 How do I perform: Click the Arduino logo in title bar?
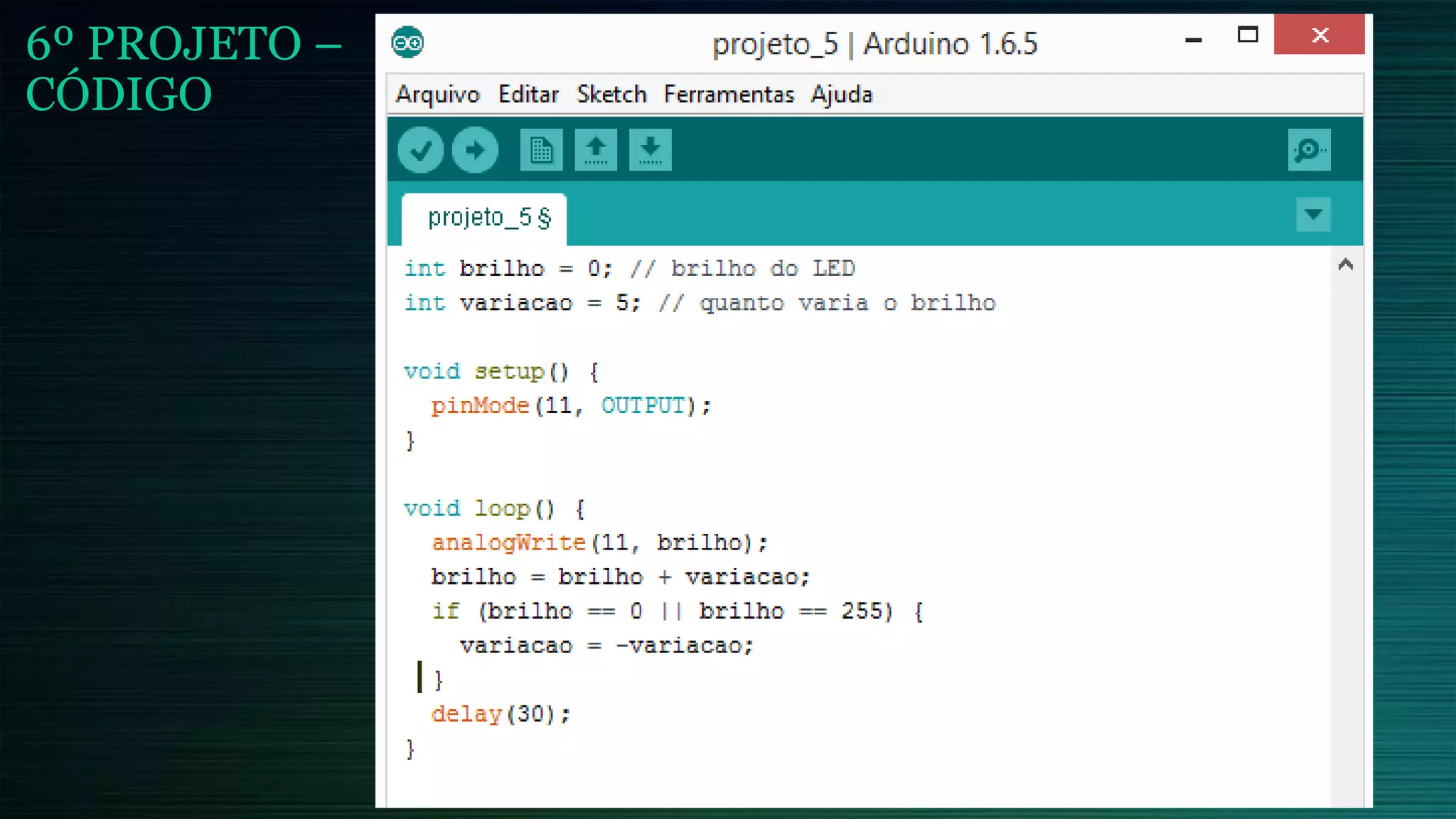(407, 43)
